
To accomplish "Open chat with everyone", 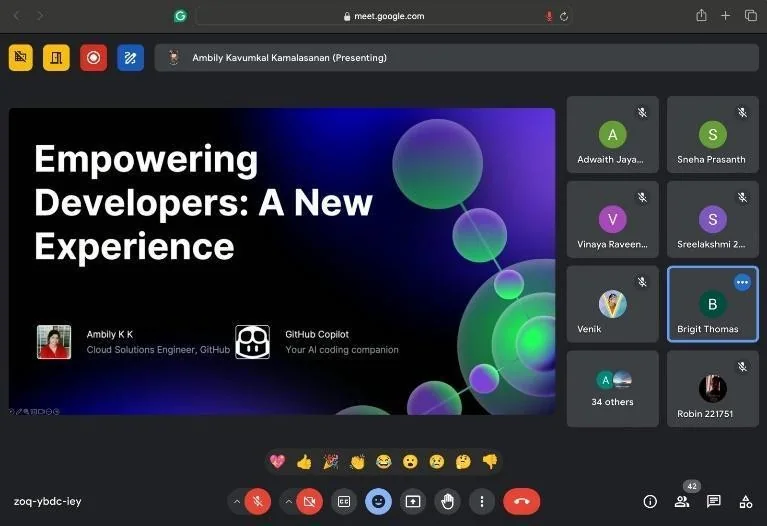I will click(x=714, y=502).
